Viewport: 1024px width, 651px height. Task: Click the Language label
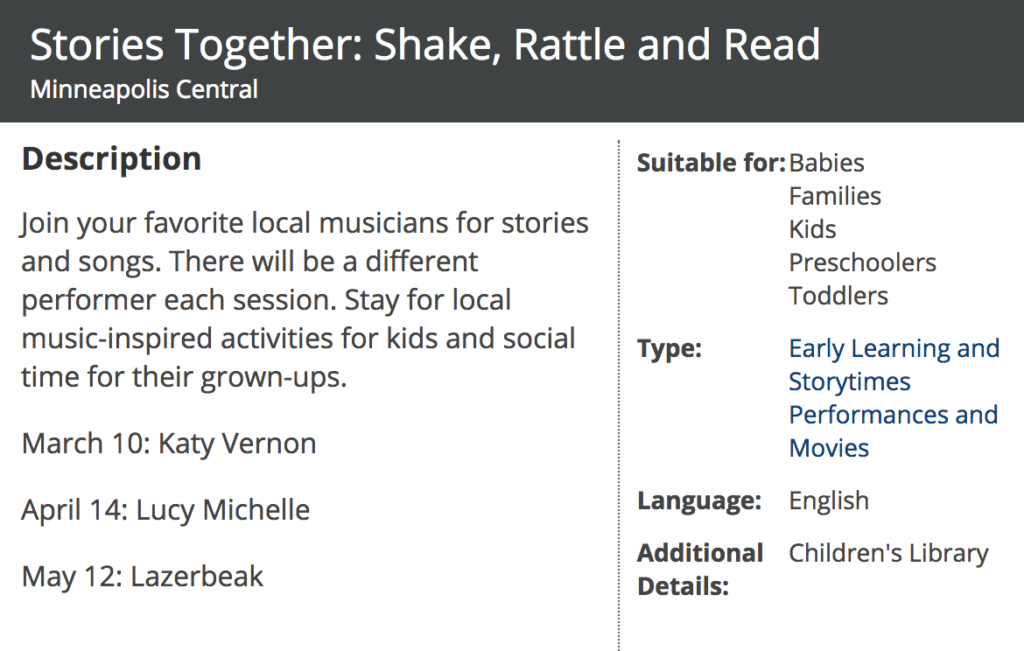(x=699, y=501)
